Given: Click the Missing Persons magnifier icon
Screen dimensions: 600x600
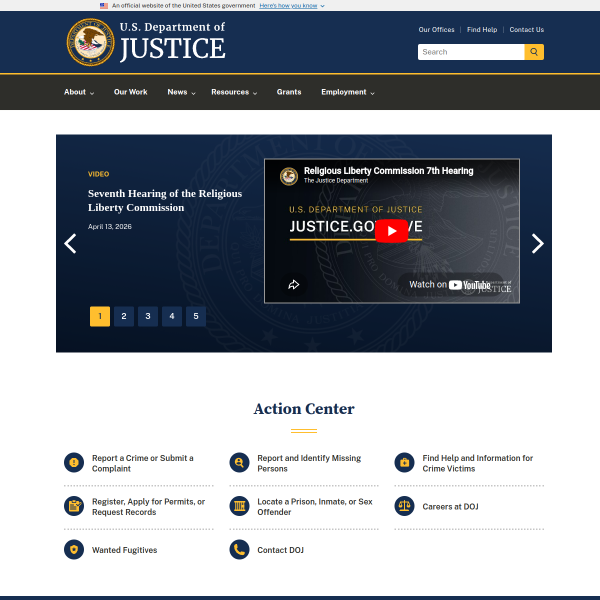Looking at the screenshot, I should pos(239,463).
